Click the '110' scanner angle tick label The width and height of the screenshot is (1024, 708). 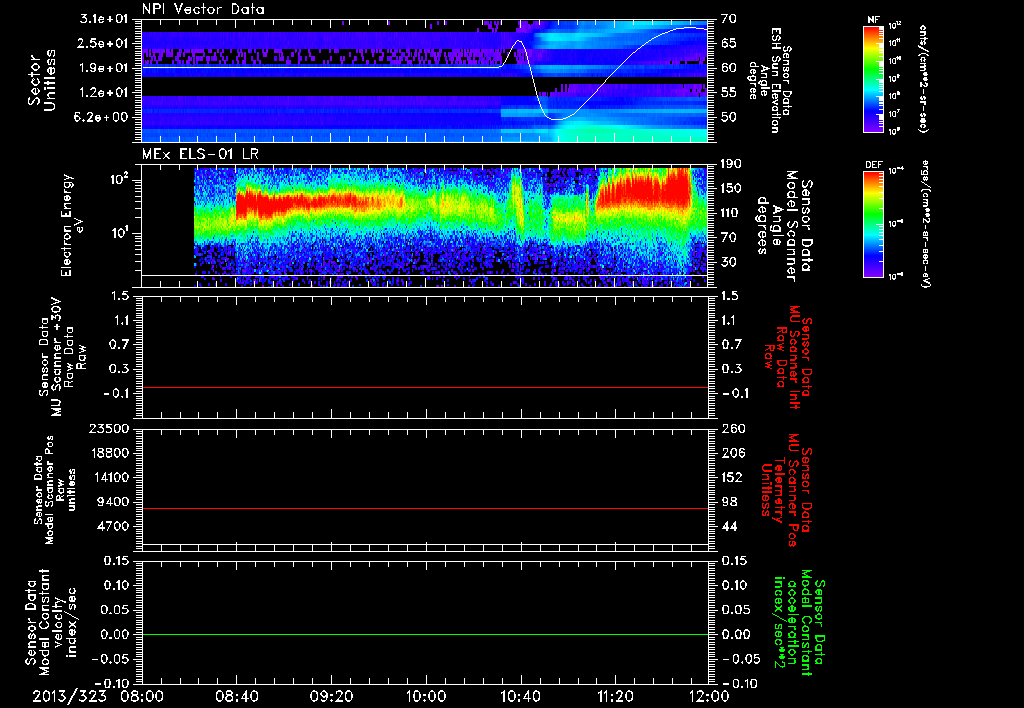click(x=731, y=213)
